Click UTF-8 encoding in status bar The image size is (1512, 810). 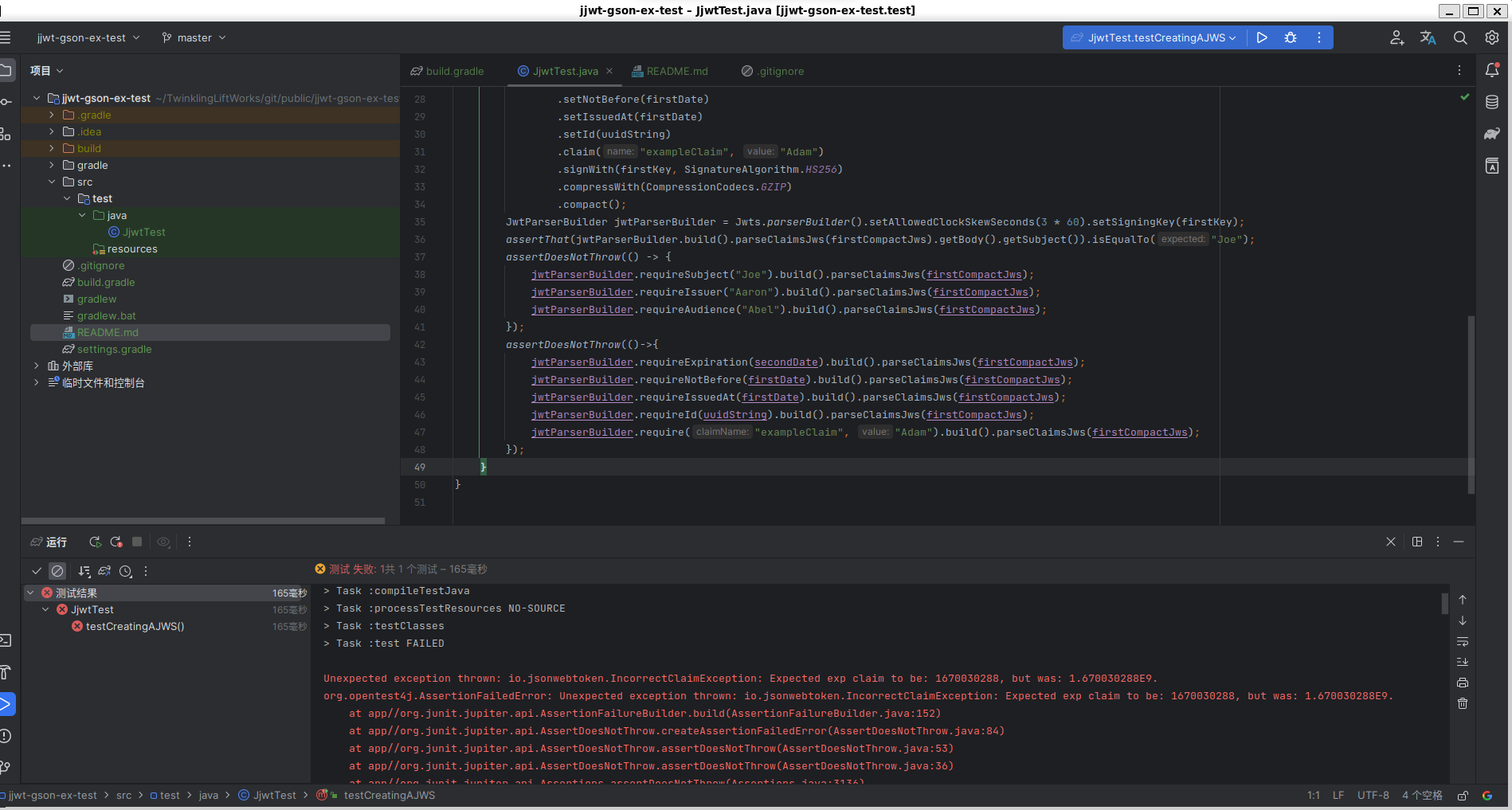click(x=1373, y=795)
